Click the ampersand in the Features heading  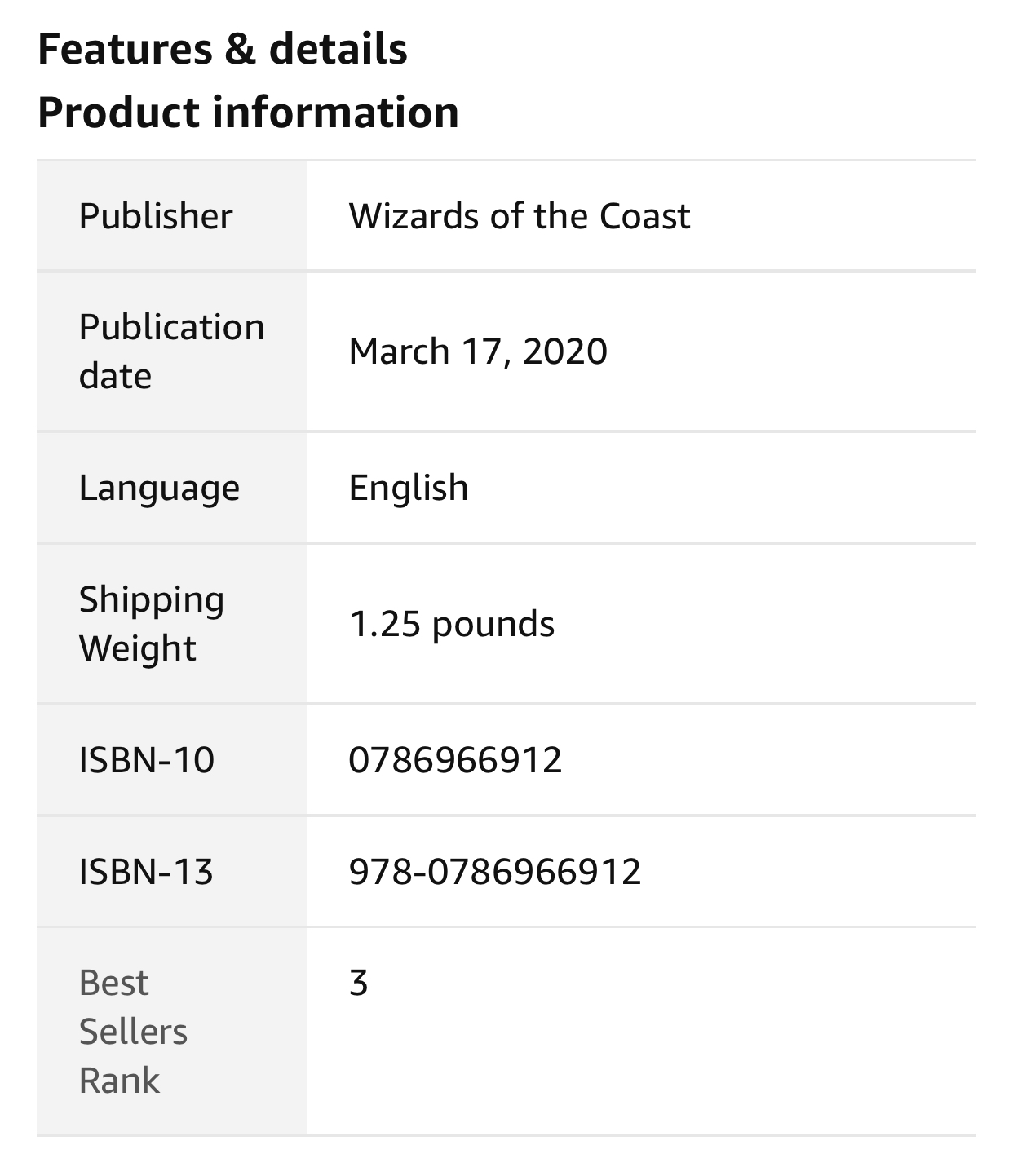pos(240,49)
